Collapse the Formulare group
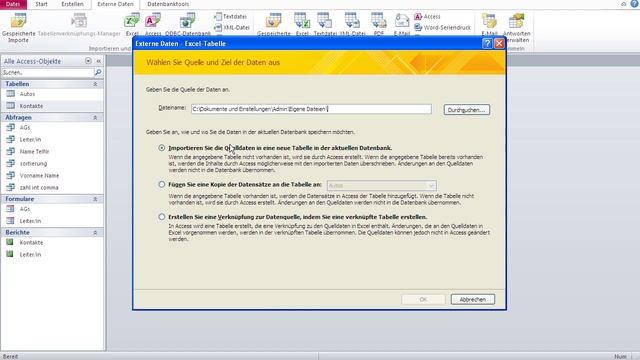The image size is (640, 360). 95,199
